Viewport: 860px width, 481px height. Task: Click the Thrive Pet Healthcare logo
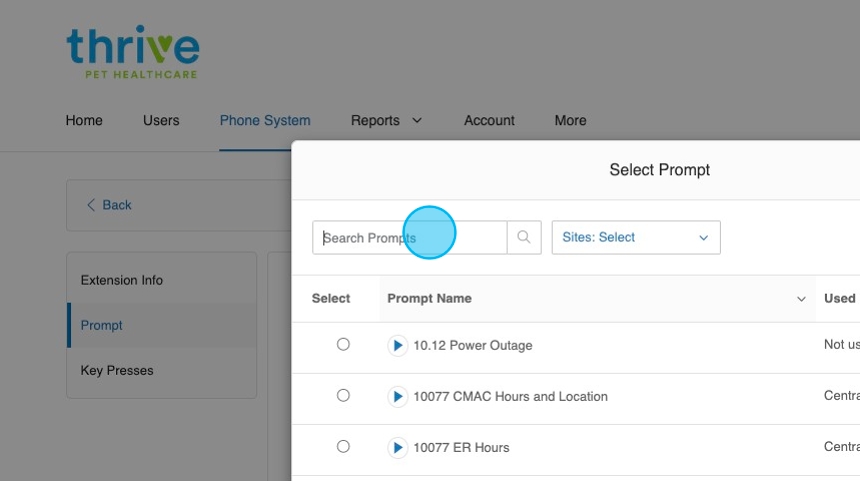click(x=132, y=52)
